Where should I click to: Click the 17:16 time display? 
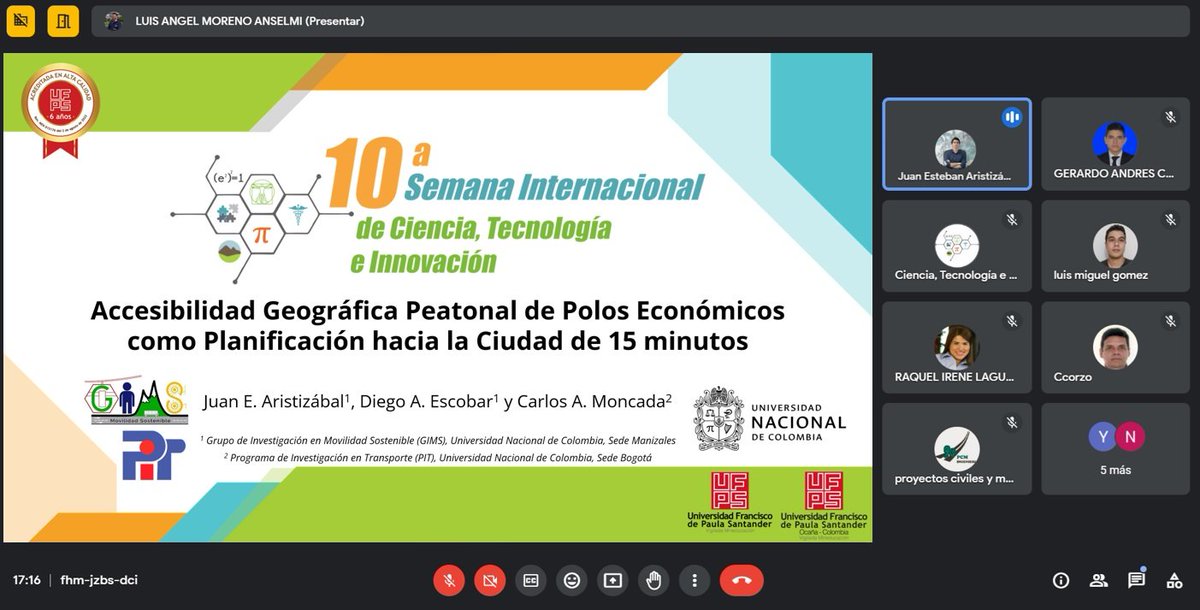[27, 580]
